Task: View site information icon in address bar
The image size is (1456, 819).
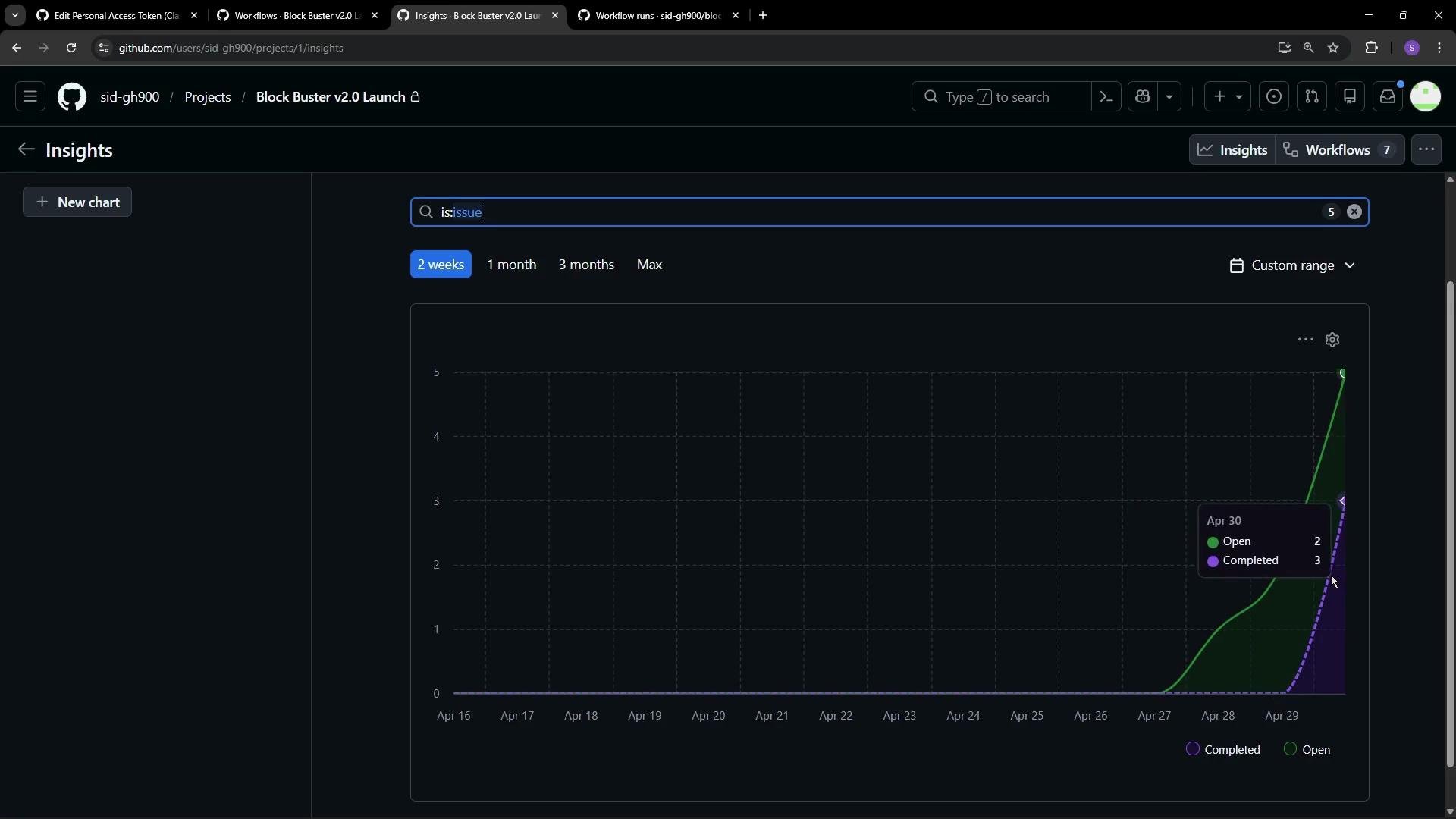Action: (x=104, y=48)
